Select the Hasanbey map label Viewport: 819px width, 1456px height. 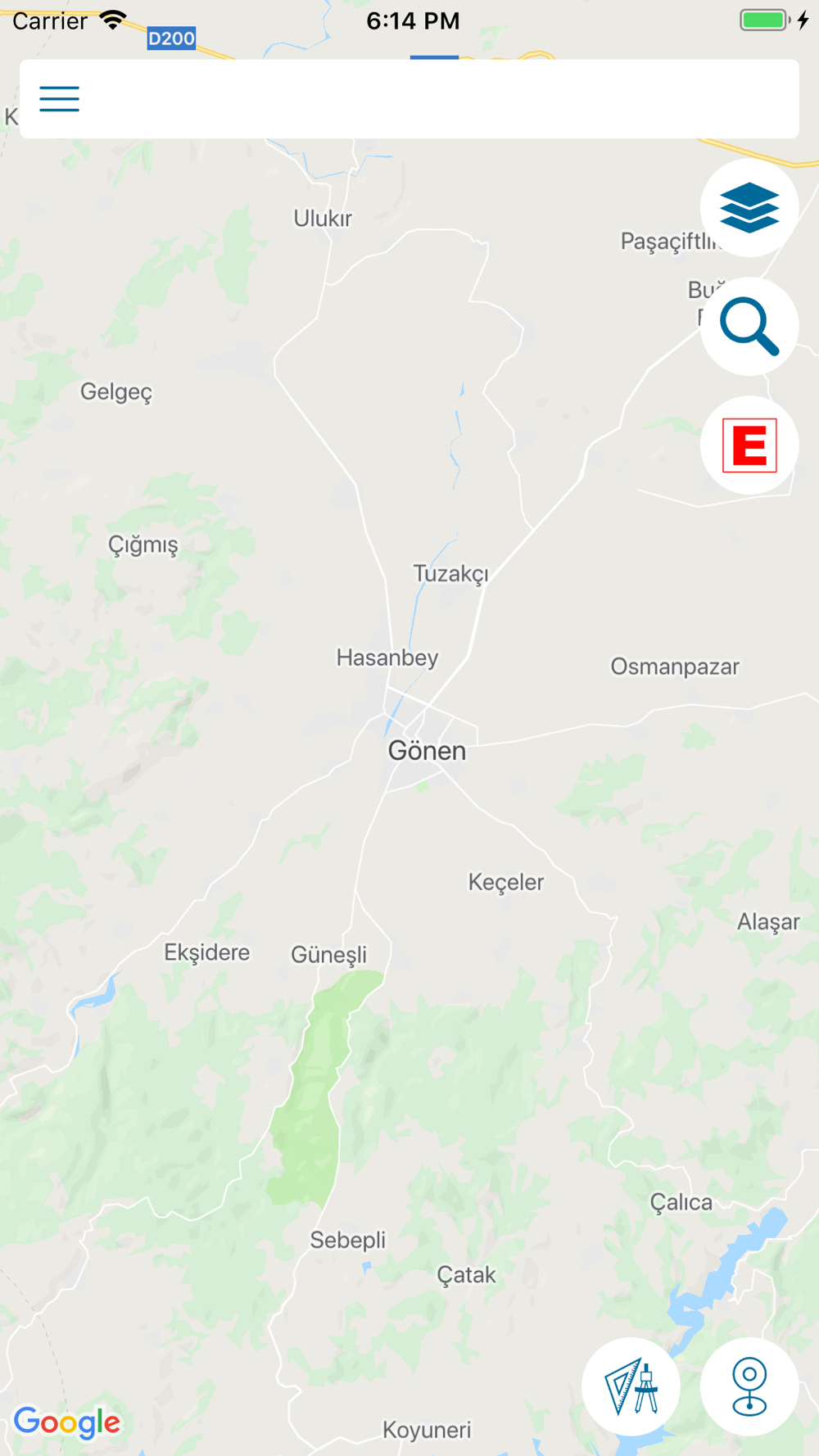click(x=387, y=658)
